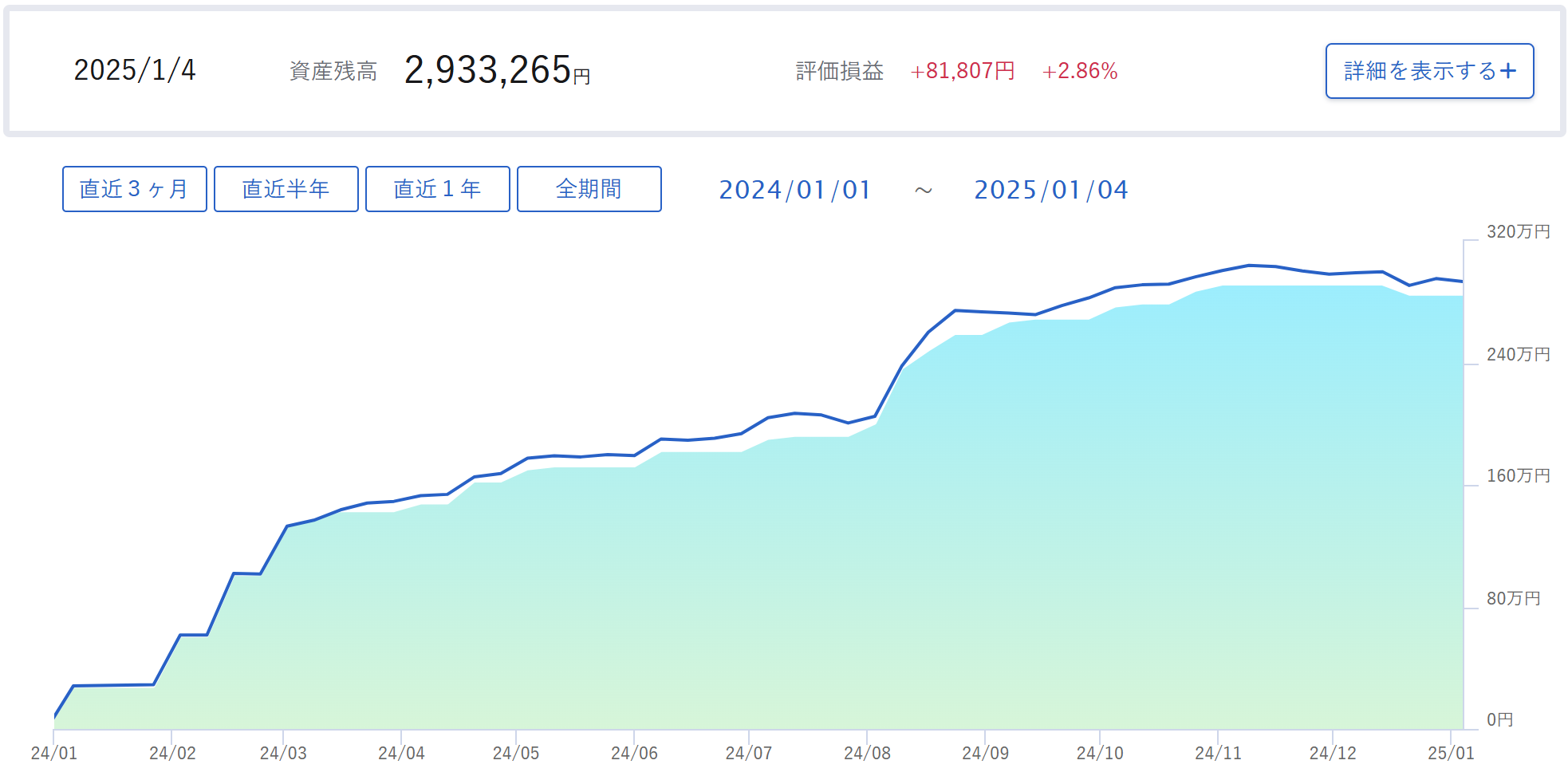1568x772 pixels.
Task: Click the 資産残高 label
Action: (x=333, y=71)
